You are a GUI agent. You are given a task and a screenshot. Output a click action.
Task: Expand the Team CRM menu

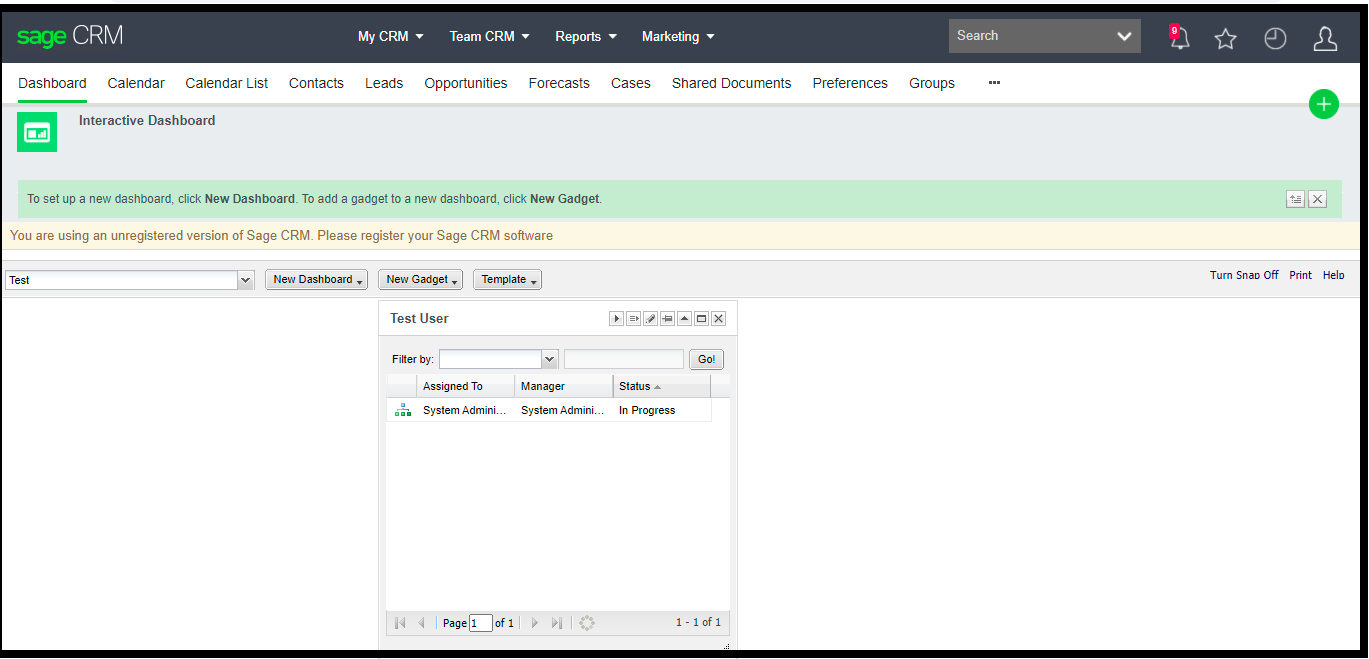(x=490, y=36)
